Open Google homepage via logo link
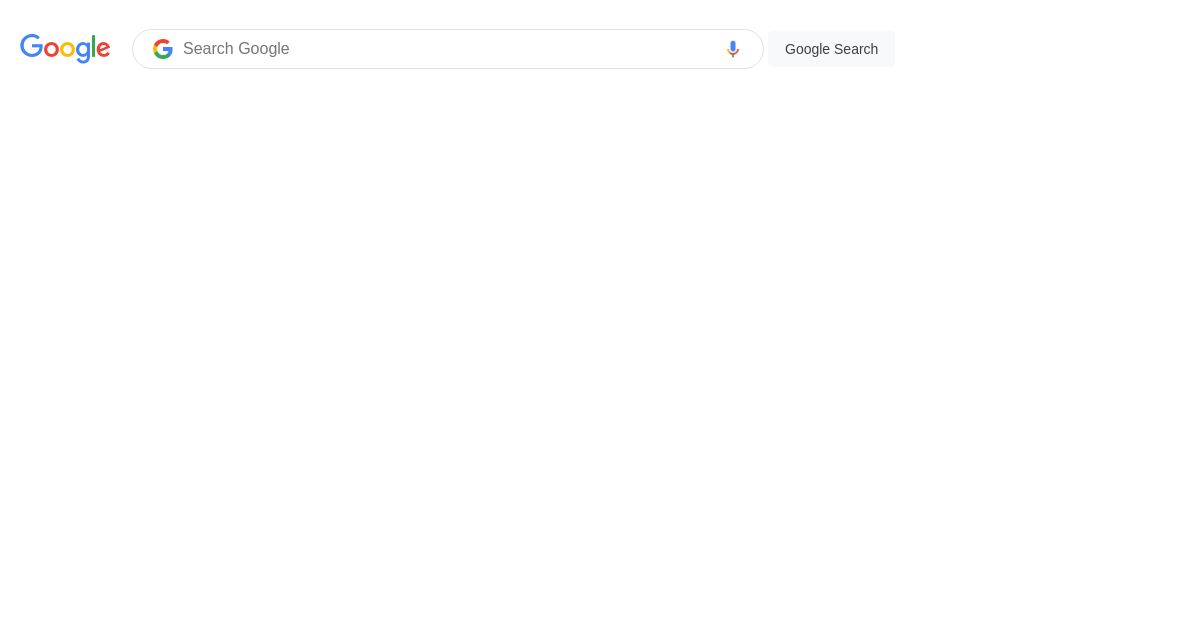The width and height of the screenshot is (1200, 630). pos(65,49)
